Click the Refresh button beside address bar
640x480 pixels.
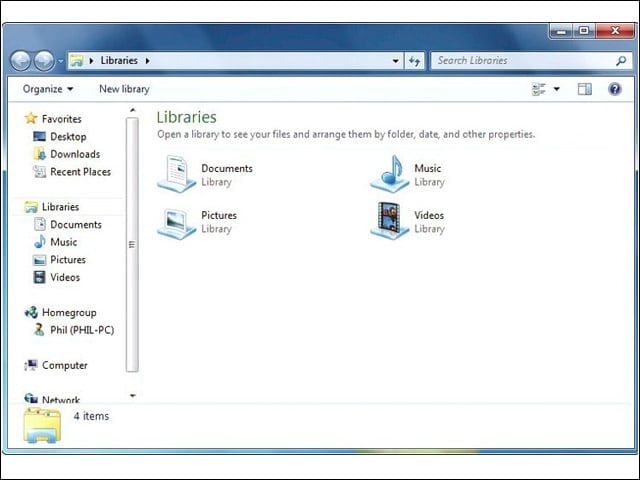(414, 61)
